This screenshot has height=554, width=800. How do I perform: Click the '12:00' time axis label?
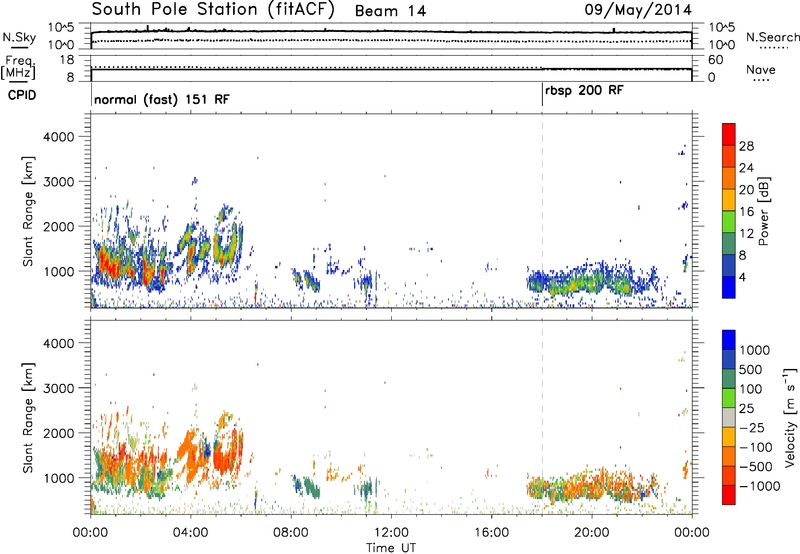(x=391, y=533)
